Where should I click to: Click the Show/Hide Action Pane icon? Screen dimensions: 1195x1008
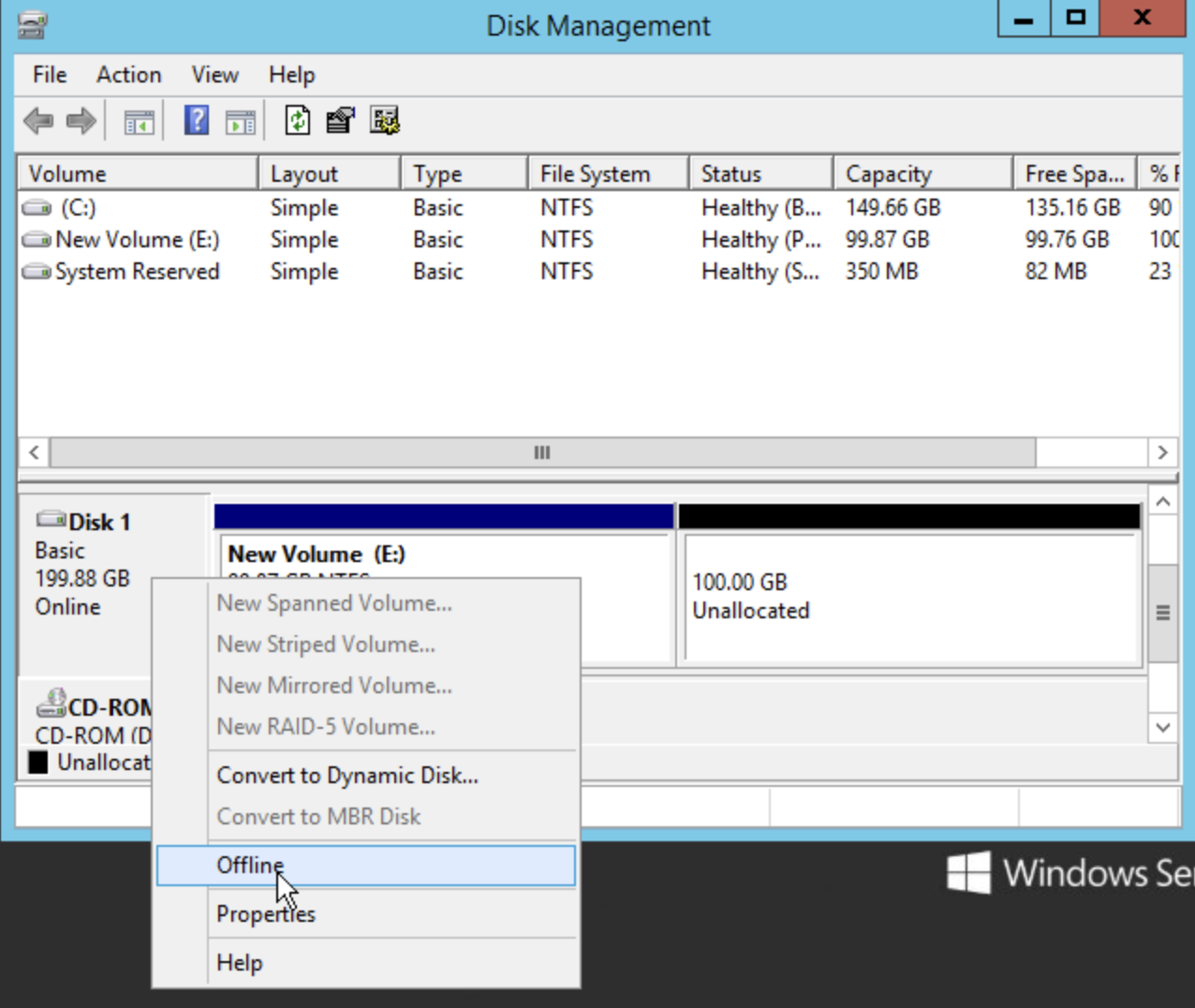(241, 122)
